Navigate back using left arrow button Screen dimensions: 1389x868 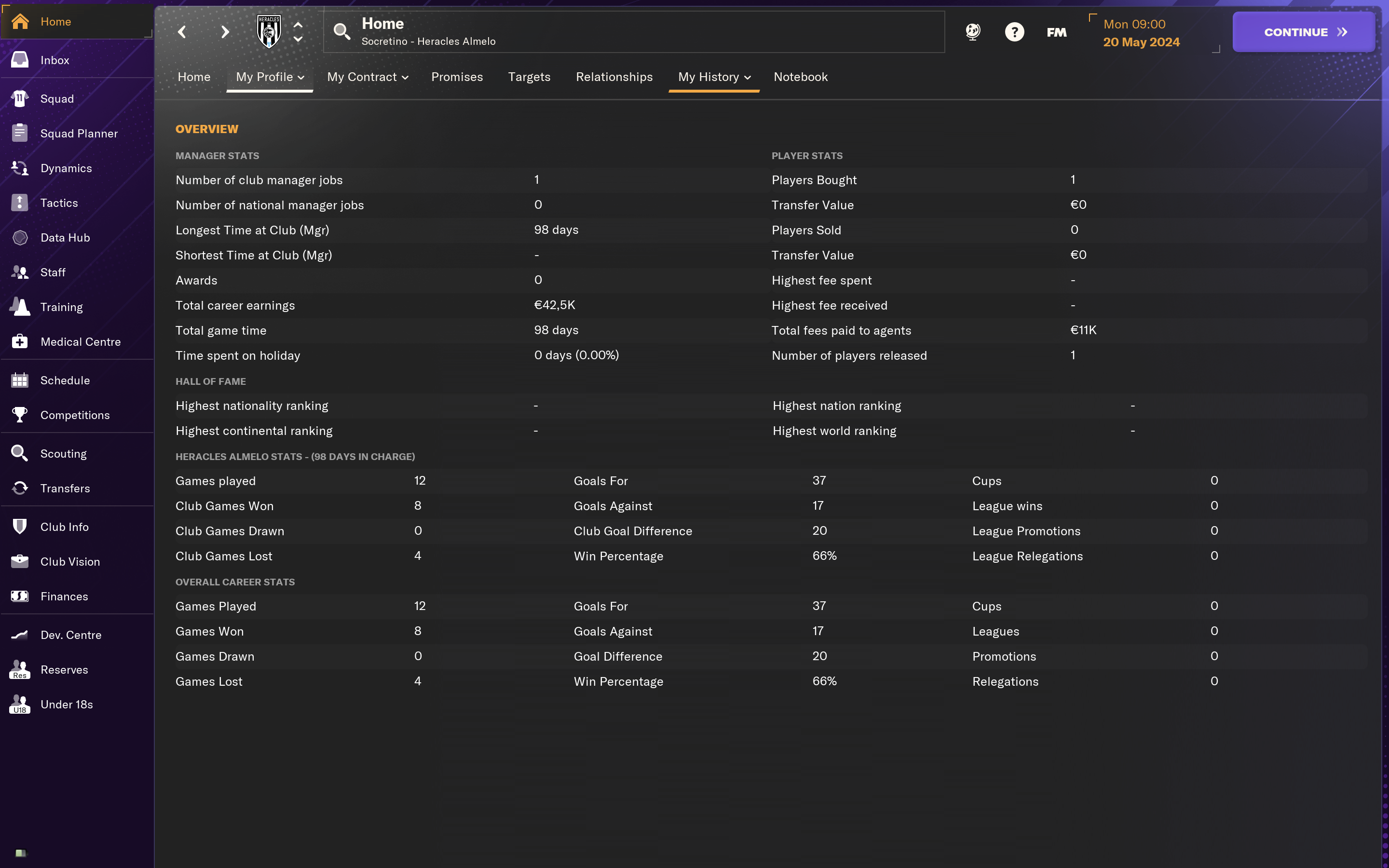(x=180, y=31)
